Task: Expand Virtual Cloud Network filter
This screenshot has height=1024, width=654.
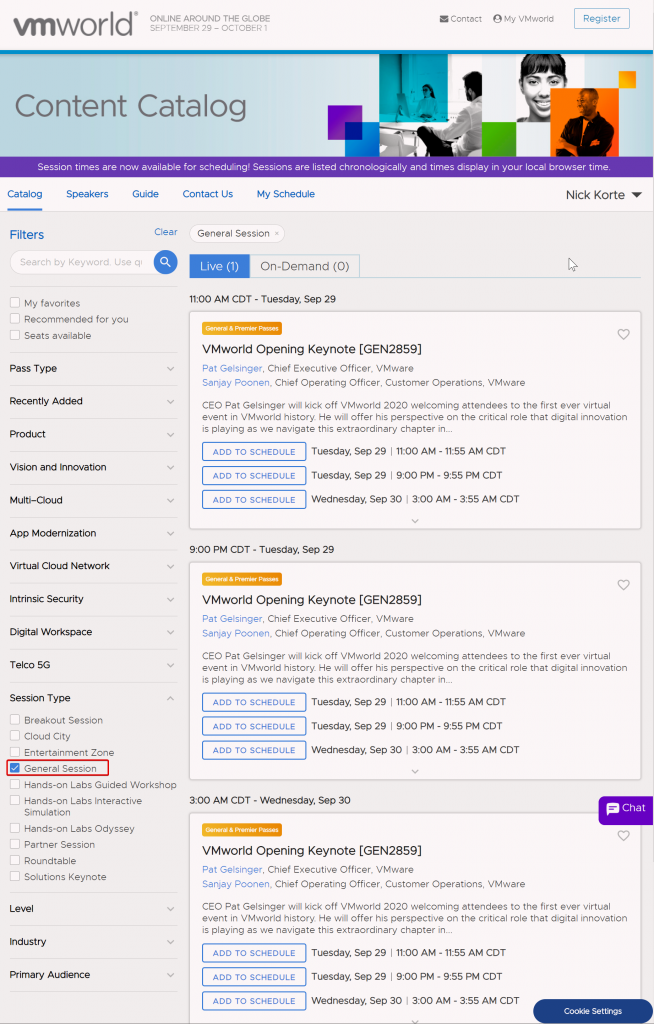Action: coord(93,566)
